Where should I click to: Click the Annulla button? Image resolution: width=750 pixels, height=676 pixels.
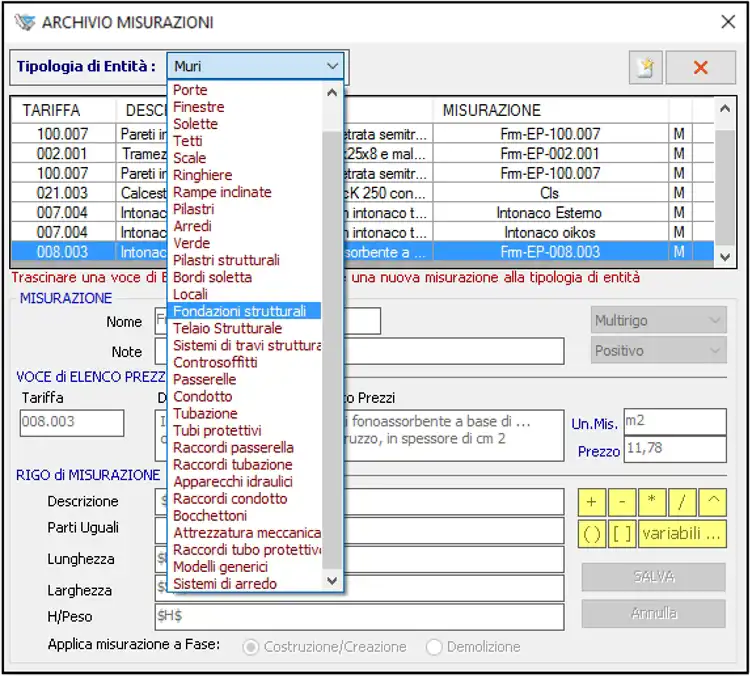click(653, 613)
